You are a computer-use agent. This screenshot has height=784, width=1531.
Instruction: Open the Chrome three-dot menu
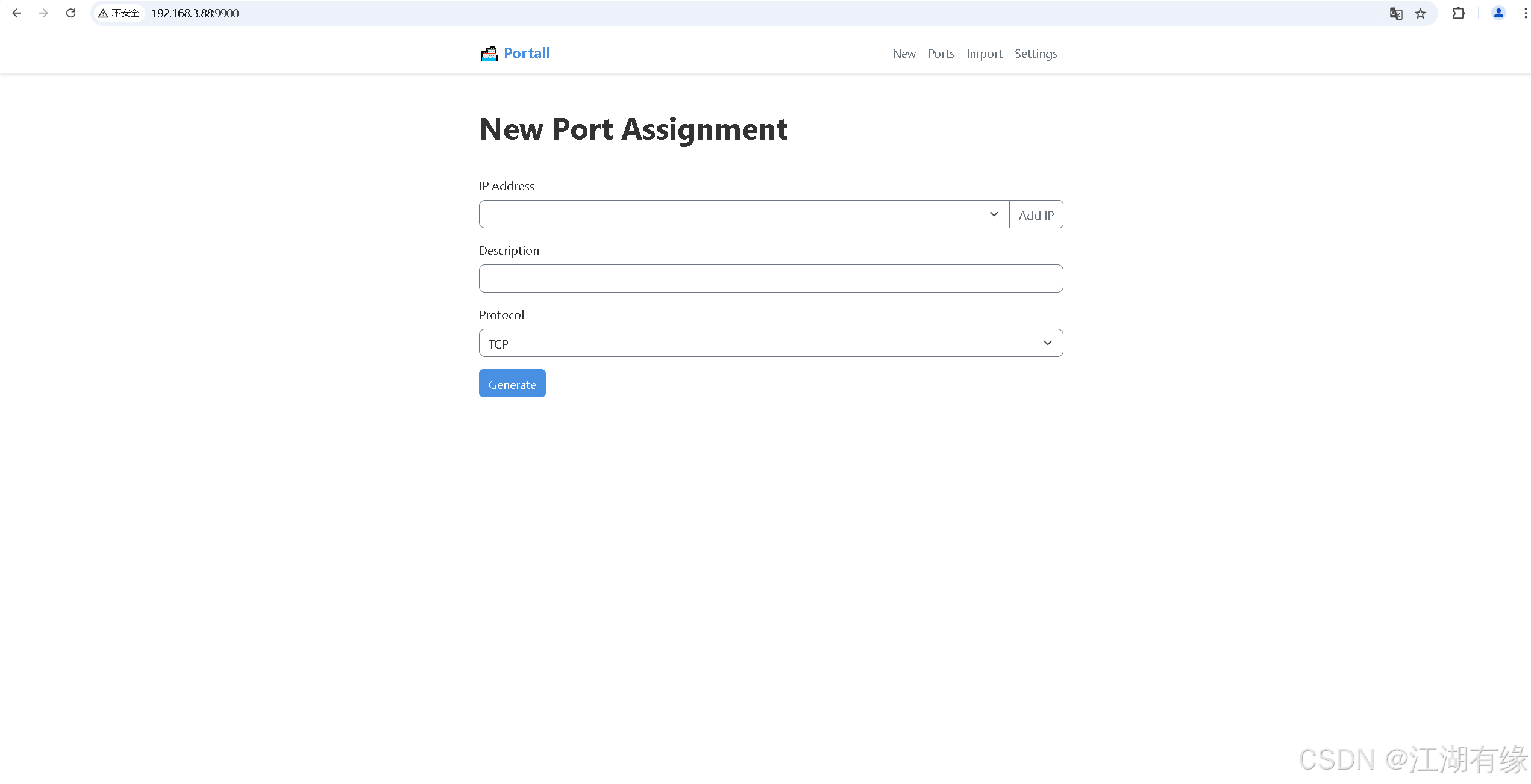(x=1524, y=13)
